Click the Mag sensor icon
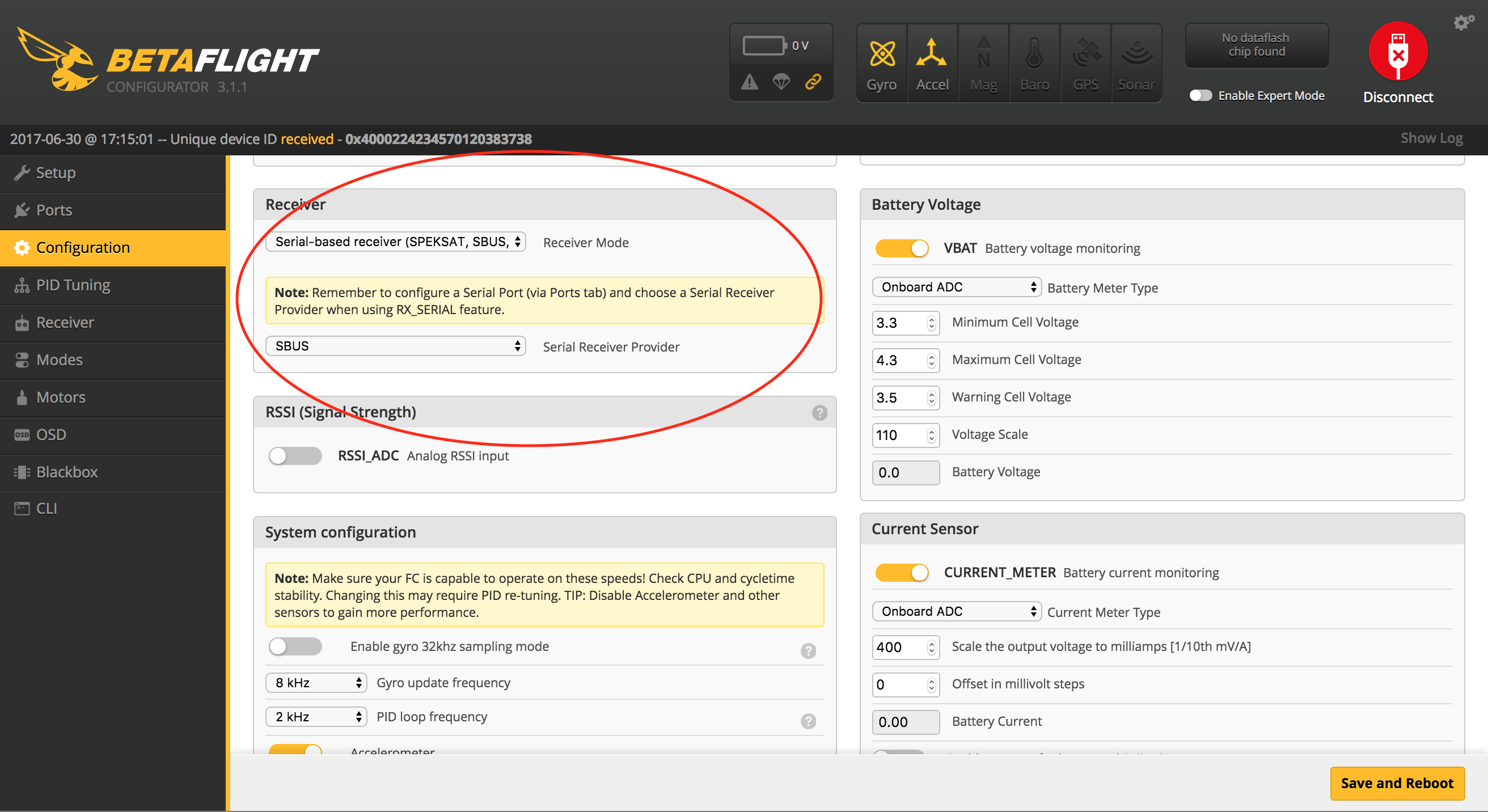The height and width of the screenshot is (812, 1488). pyautogui.click(x=983, y=53)
